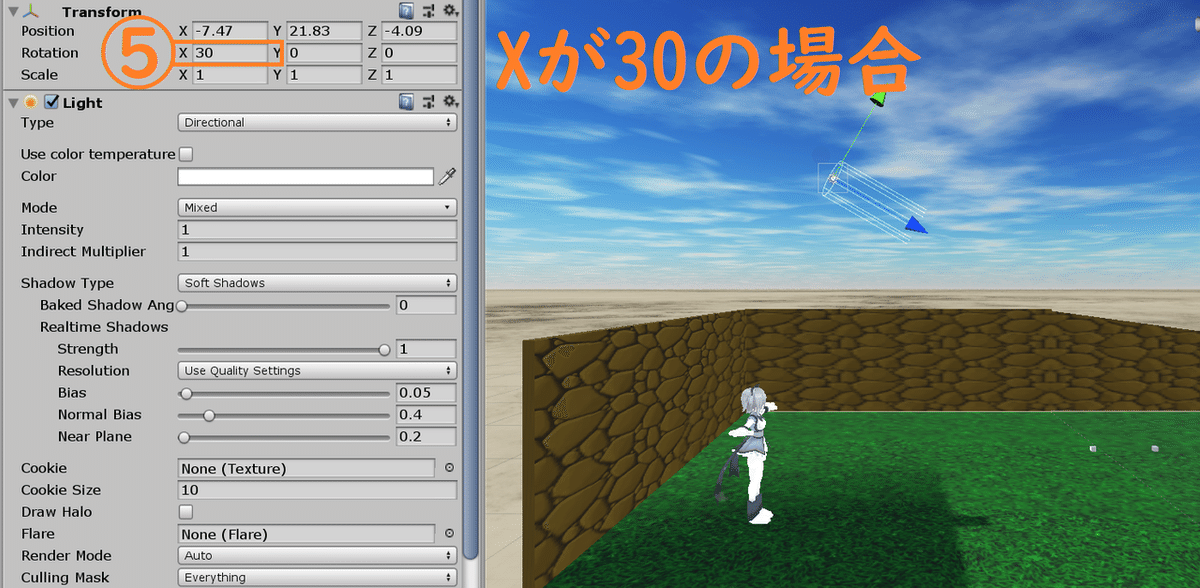Pick a color with the eyedropper icon
1200x588 pixels.
448,176
